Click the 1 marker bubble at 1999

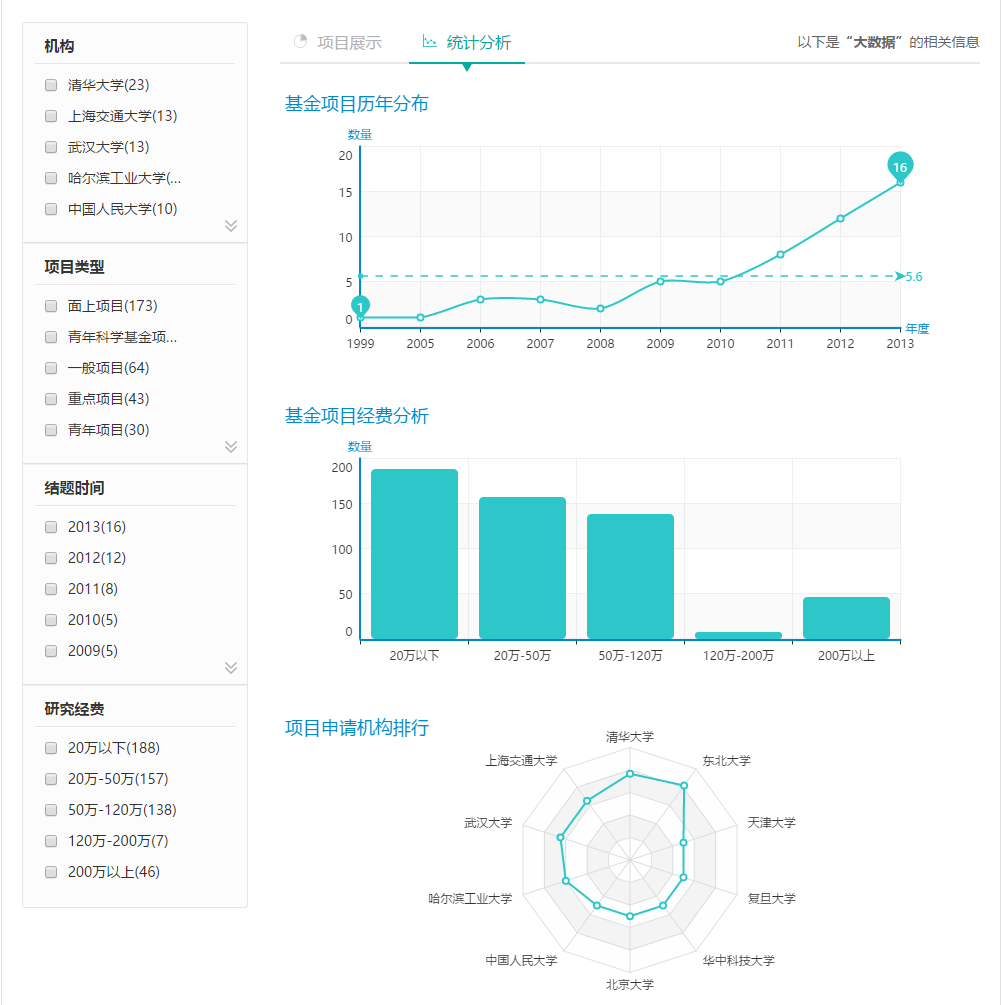(x=360, y=306)
